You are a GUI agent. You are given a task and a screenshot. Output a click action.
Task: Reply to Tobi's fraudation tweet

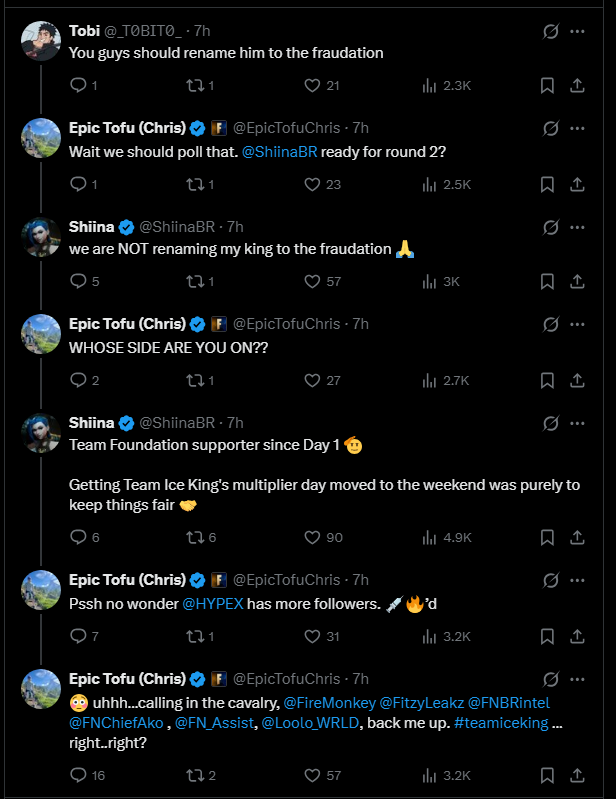(78, 87)
